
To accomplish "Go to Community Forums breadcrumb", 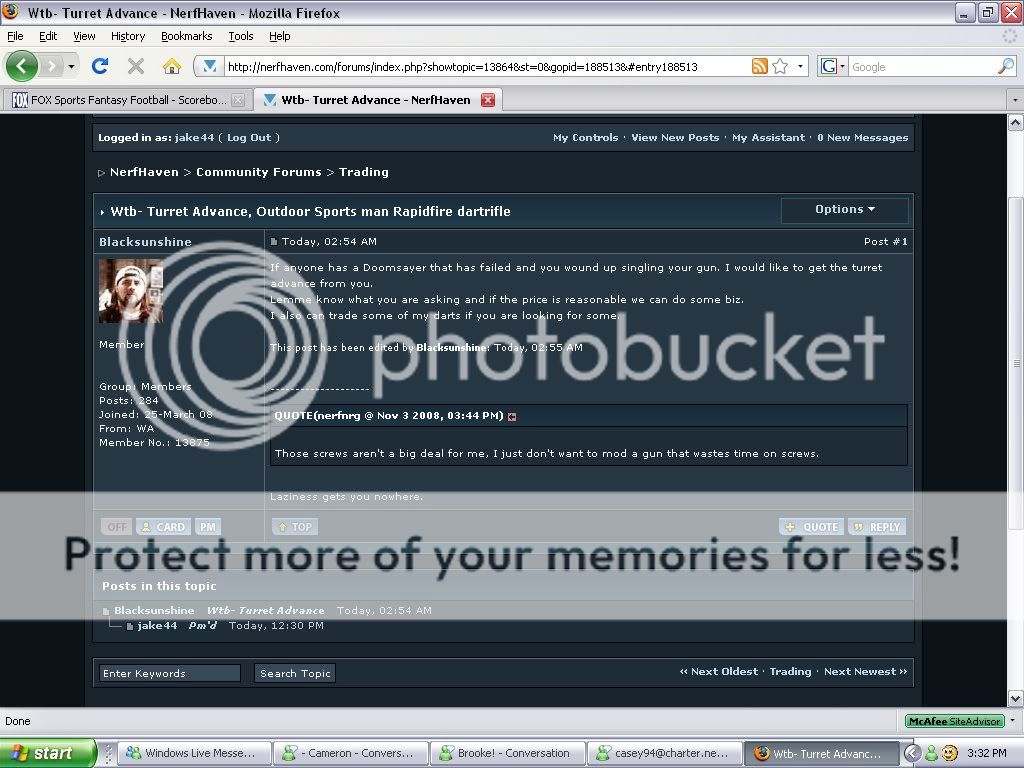I will pyautogui.click(x=259, y=172).
